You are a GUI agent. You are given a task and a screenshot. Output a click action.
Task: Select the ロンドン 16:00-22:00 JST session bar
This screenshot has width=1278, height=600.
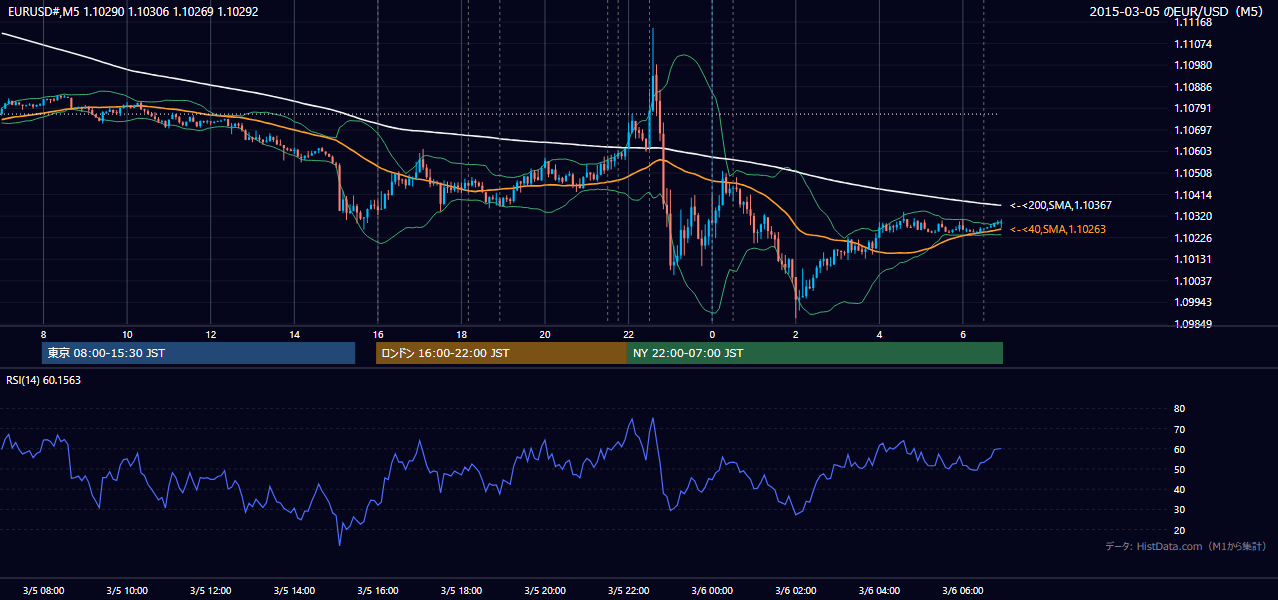pyautogui.click(x=501, y=353)
